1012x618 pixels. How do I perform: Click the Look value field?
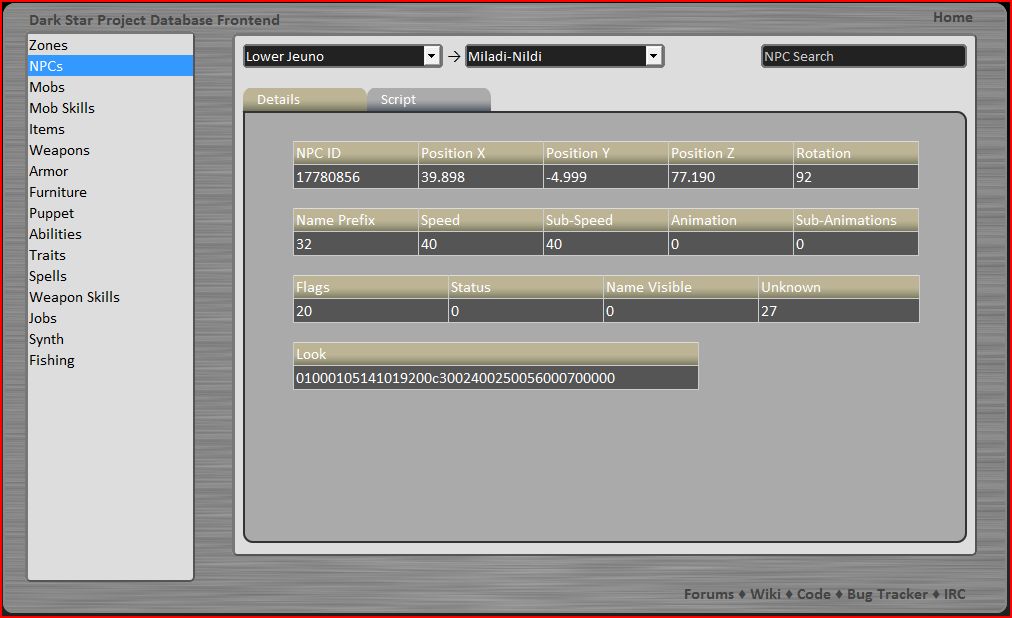click(495, 378)
